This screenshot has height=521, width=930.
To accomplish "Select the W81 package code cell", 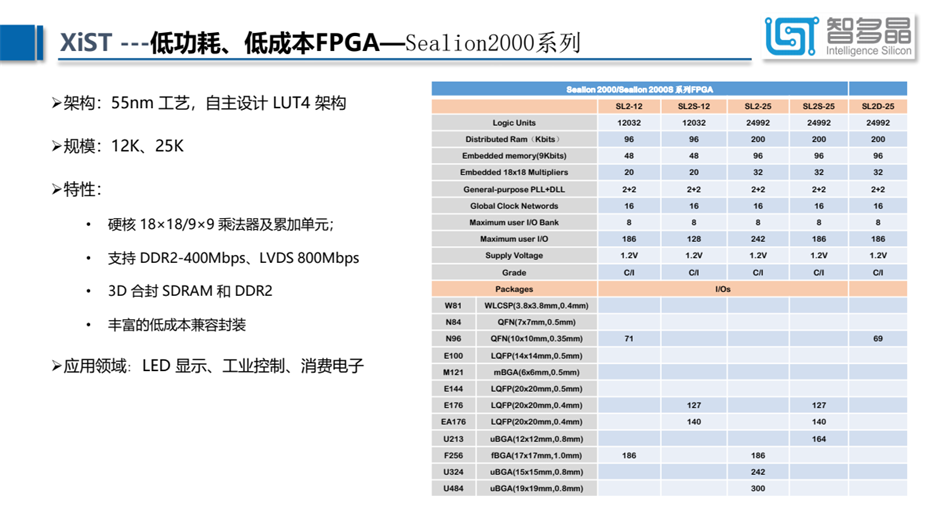I will [452, 305].
